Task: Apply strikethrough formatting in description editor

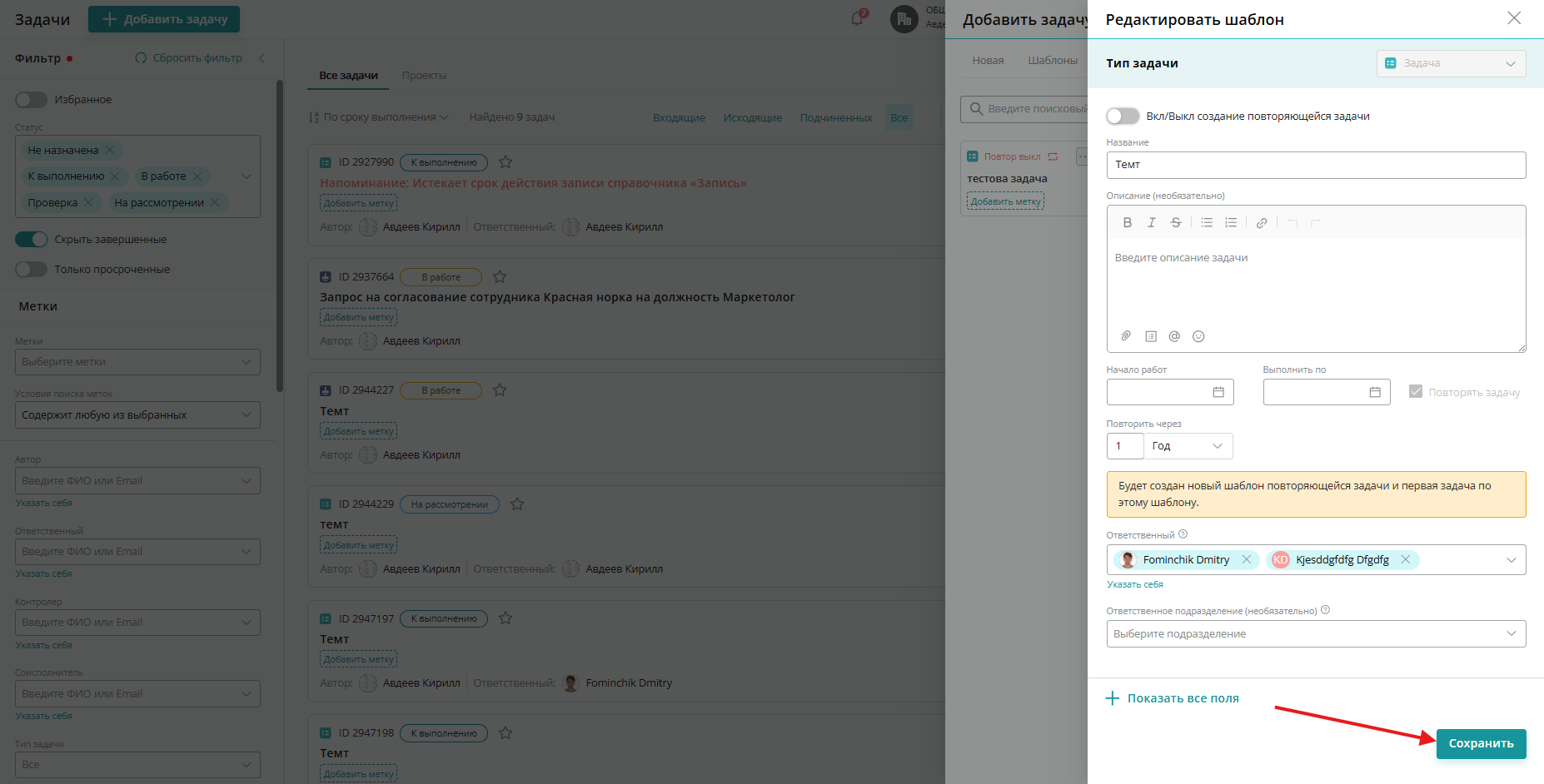Action: (x=1176, y=222)
